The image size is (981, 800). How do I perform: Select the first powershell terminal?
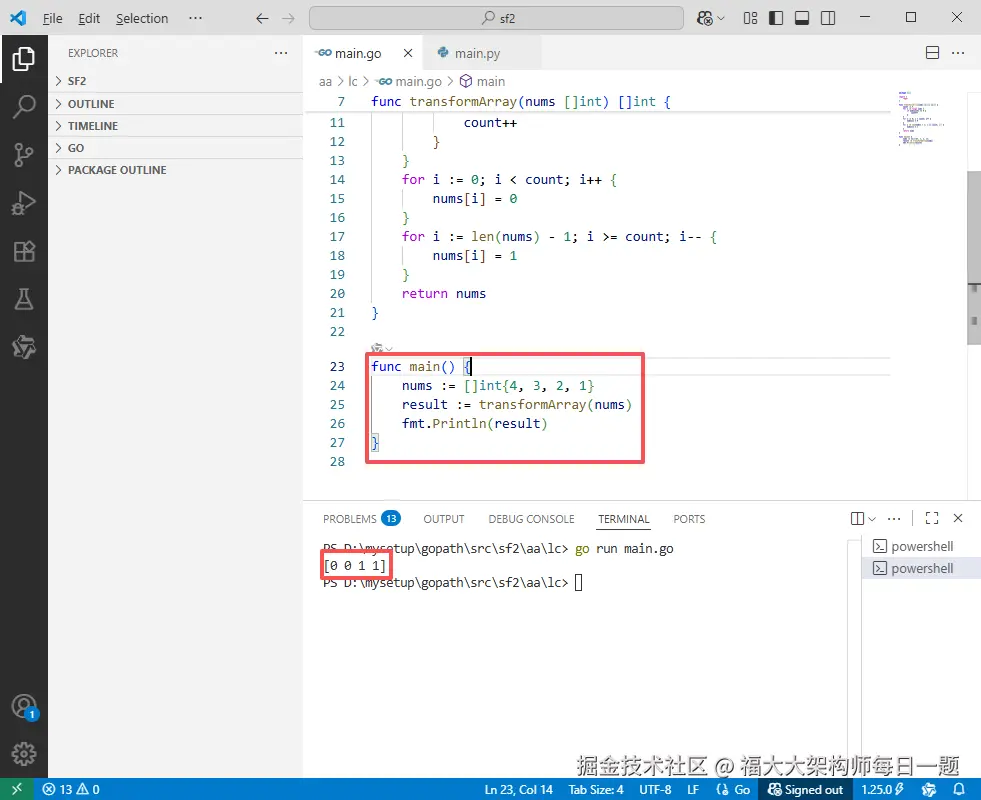point(921,546)
